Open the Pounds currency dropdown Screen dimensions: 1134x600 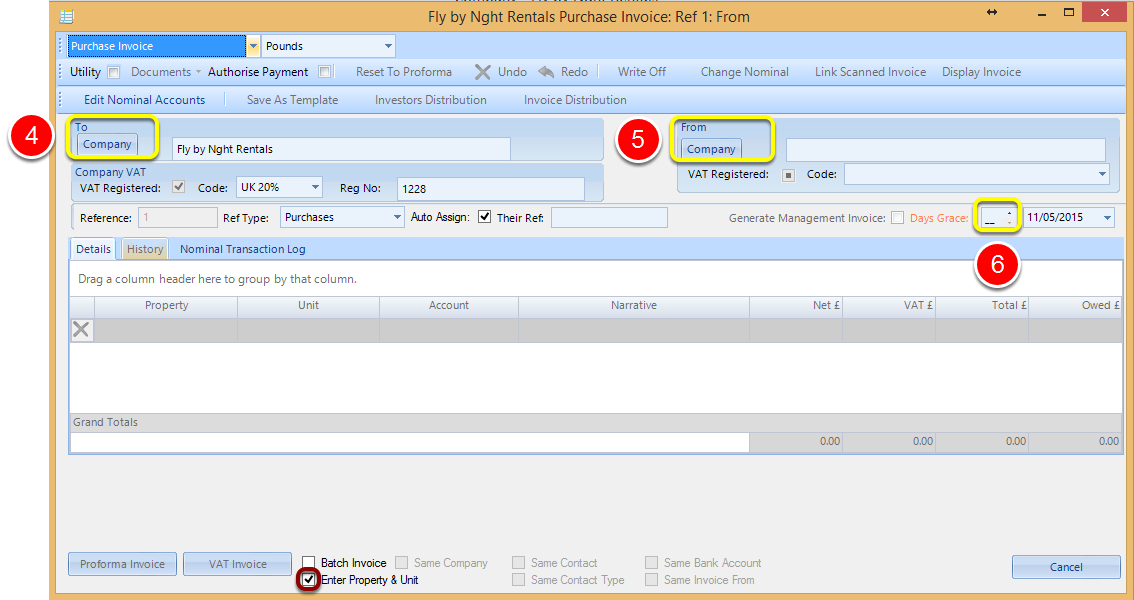[x=388, y=46]
